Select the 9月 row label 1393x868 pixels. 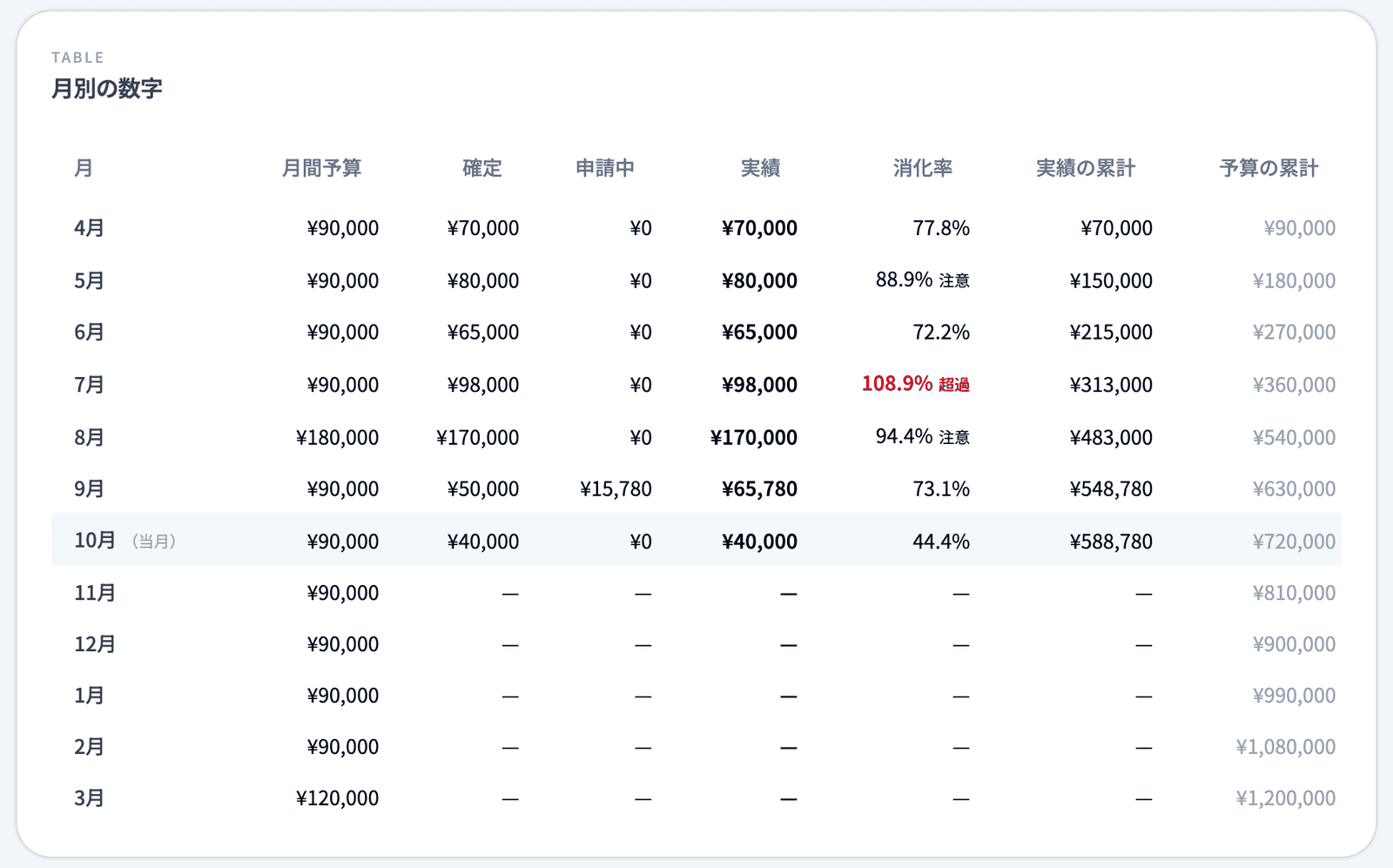[x=90, y=488]
